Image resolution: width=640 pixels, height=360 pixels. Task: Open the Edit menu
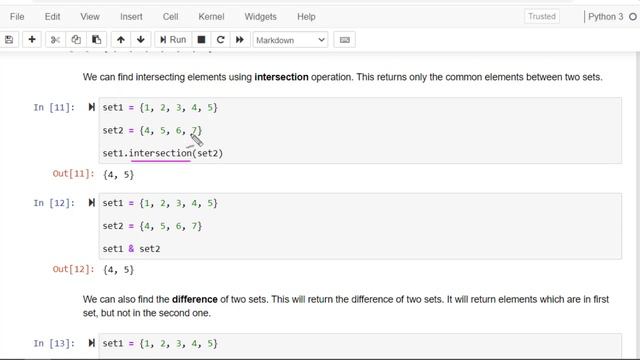click(53, 17)
